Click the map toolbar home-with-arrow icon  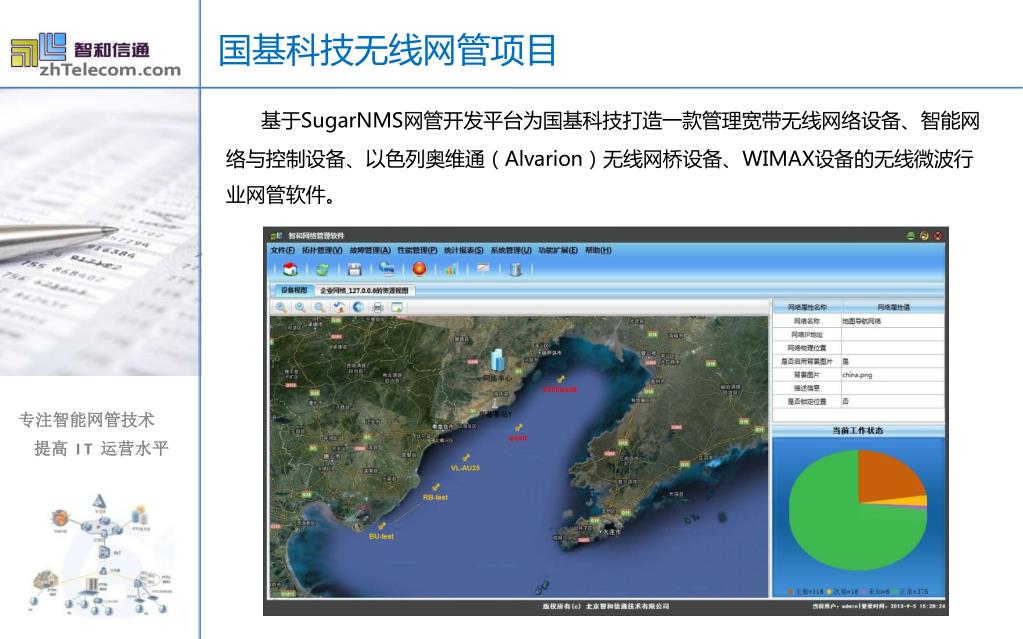click(339, 307)
